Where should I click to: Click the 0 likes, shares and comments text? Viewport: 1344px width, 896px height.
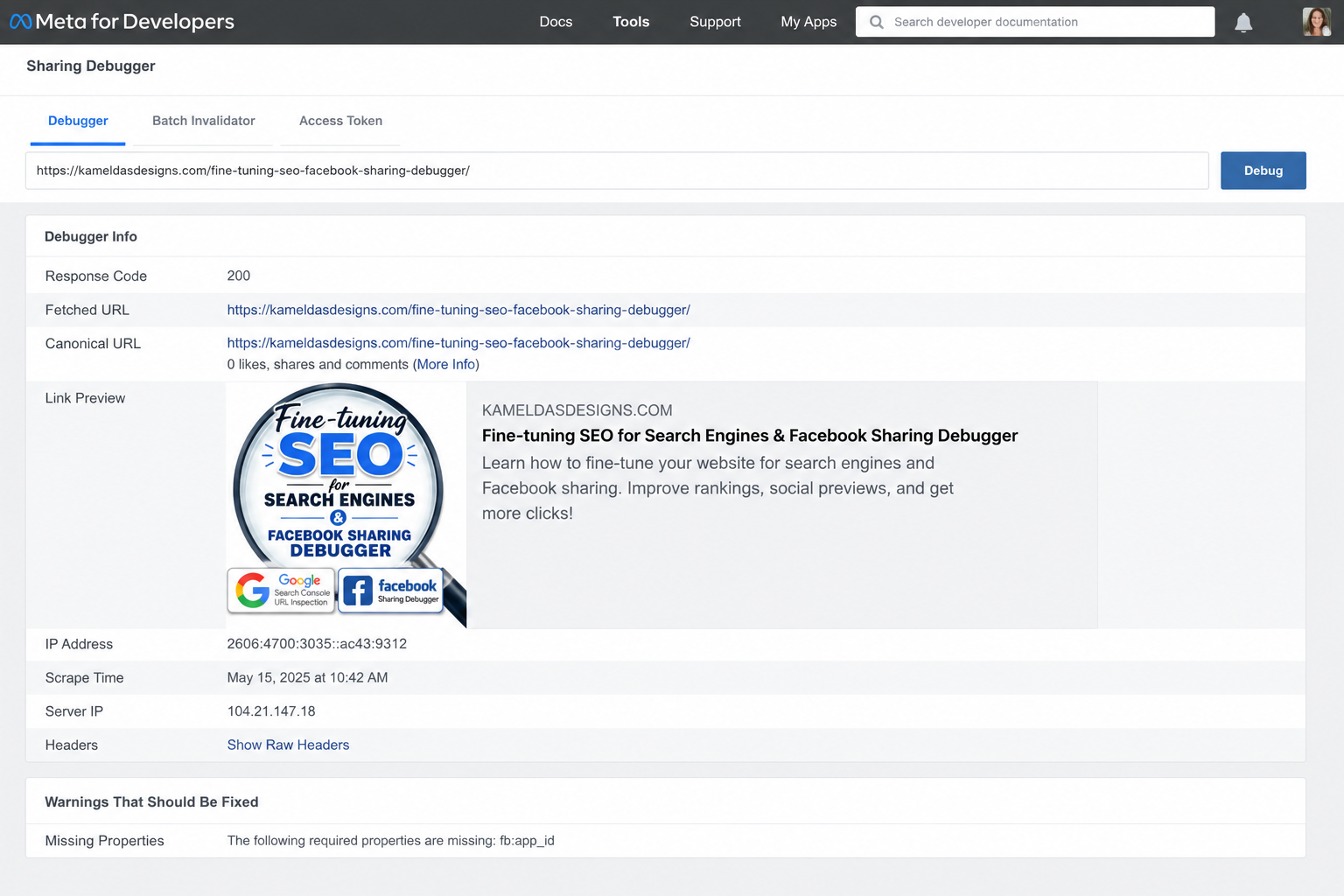click(x=318, y=364)
